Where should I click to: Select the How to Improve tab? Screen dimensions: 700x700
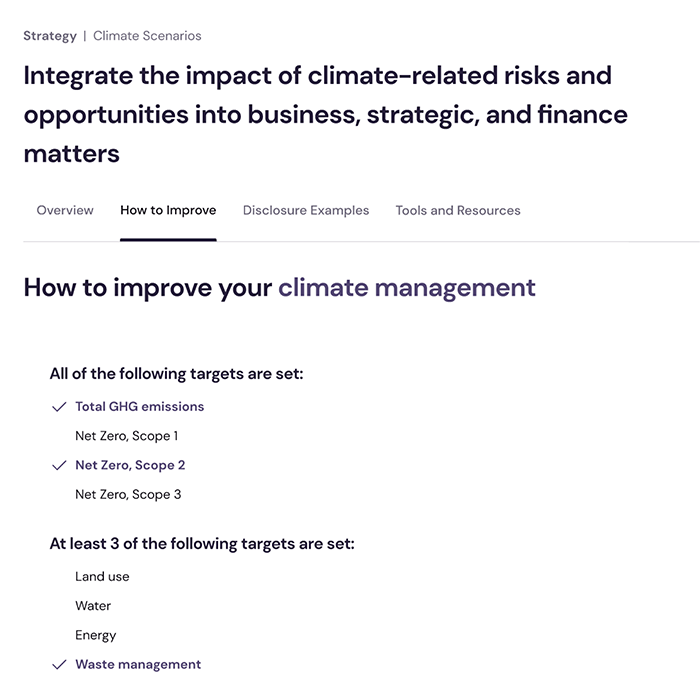pos(168,210)
